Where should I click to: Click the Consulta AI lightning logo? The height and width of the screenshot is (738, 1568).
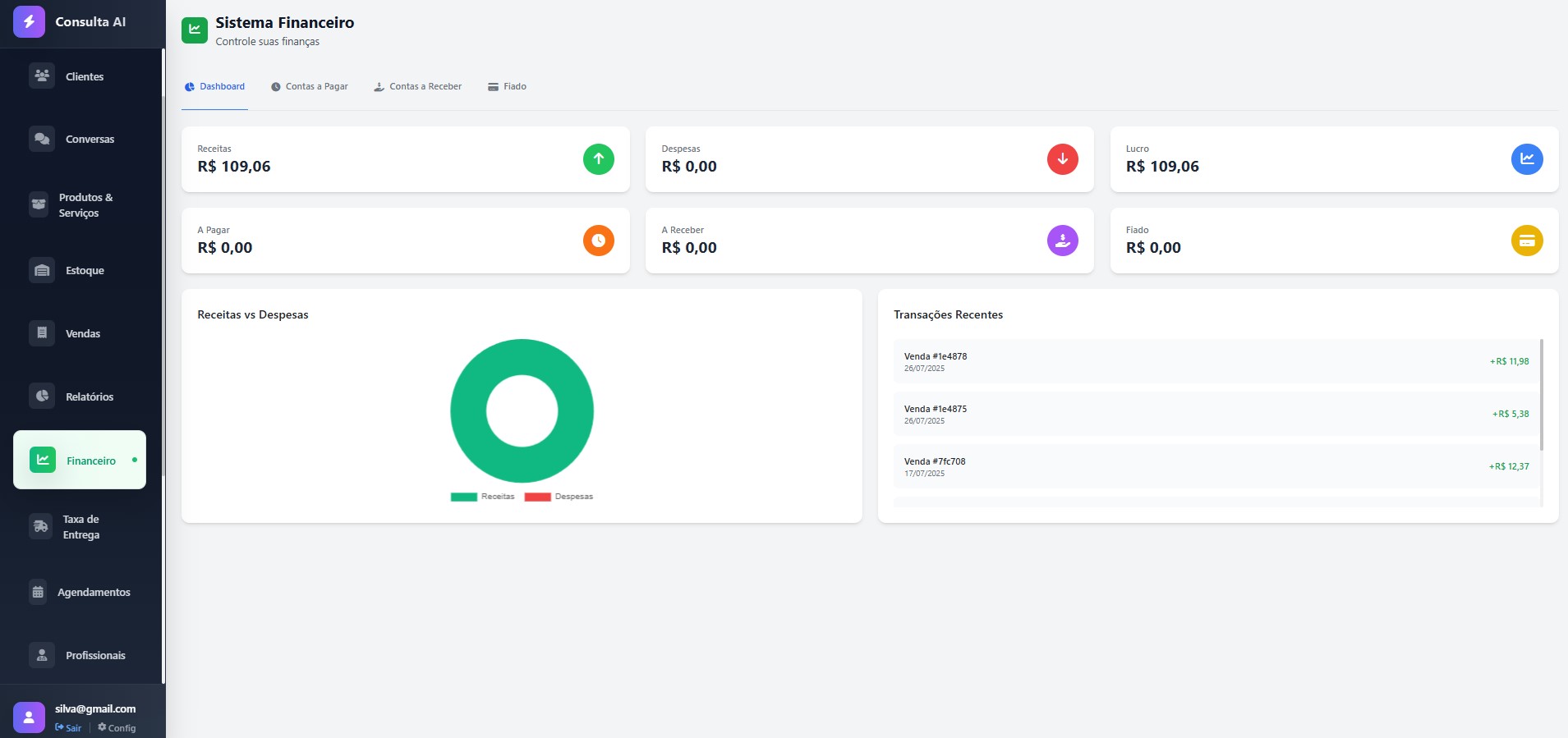pyautogui.click(x=29, y=22)
